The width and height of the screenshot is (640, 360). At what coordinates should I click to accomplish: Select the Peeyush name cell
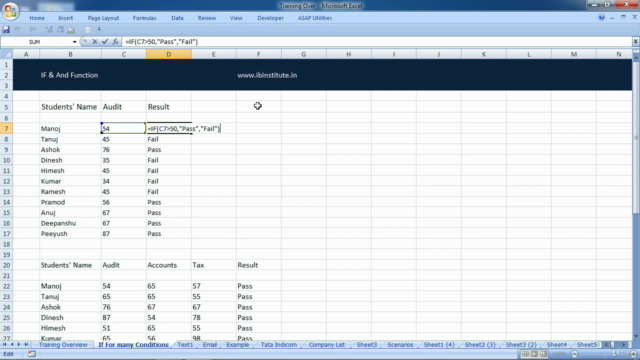click(70, 234)
